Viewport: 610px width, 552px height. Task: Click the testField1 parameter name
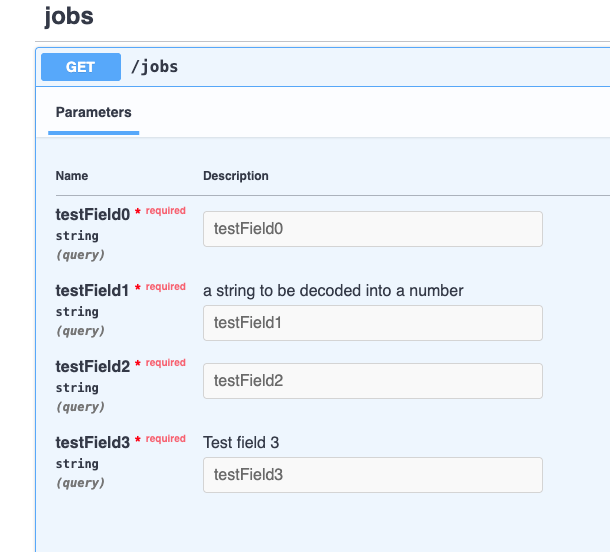coord(93,290)
